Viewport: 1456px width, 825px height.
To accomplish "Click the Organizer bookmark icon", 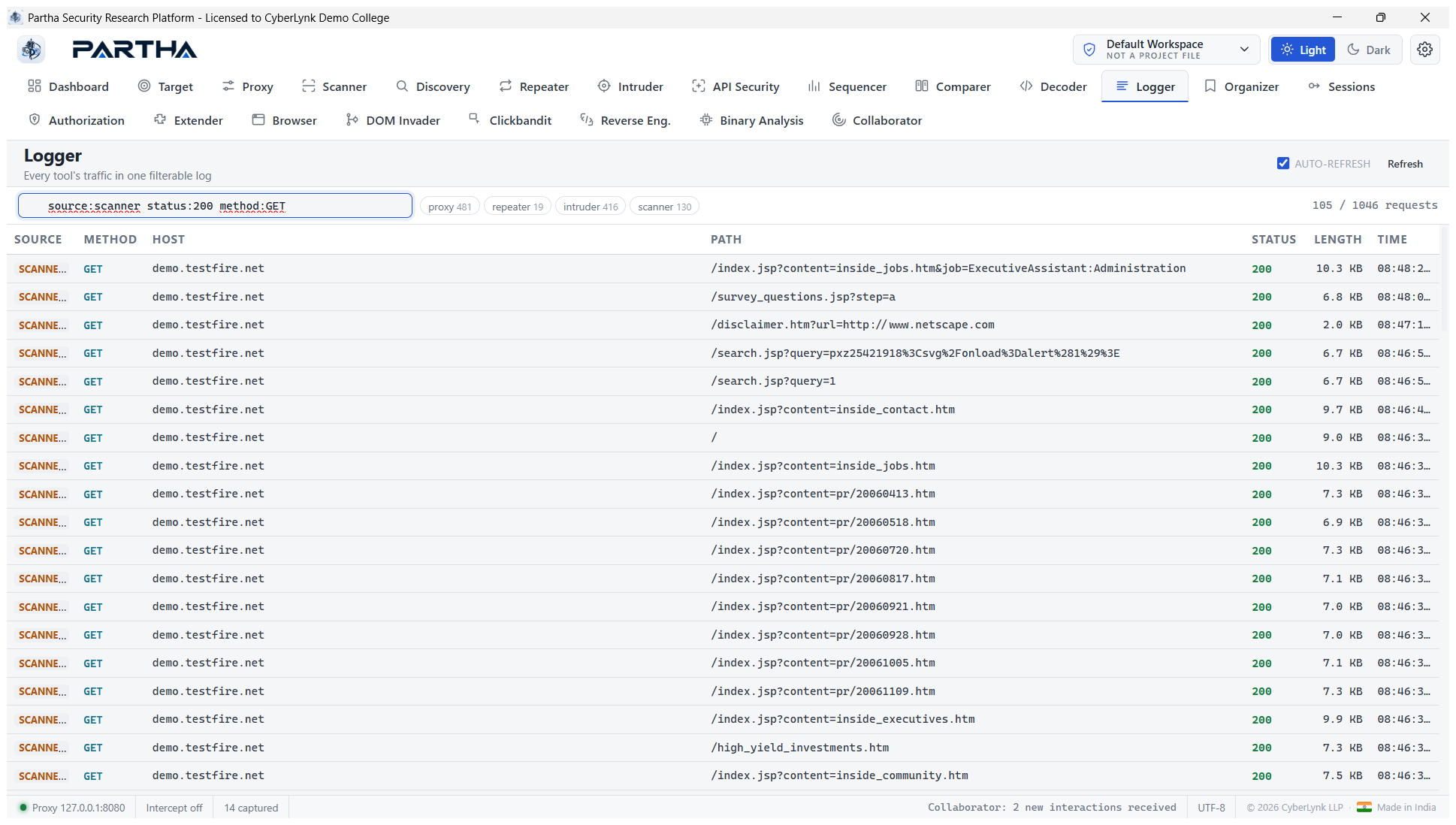I will (1210, 86).
